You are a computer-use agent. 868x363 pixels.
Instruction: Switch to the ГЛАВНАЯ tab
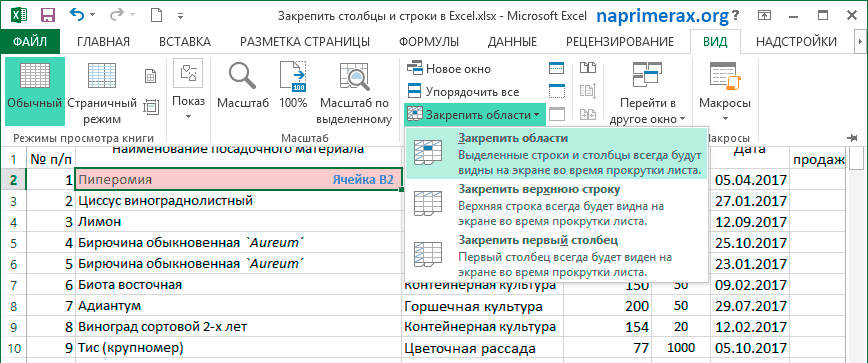(x=104, y=42)
